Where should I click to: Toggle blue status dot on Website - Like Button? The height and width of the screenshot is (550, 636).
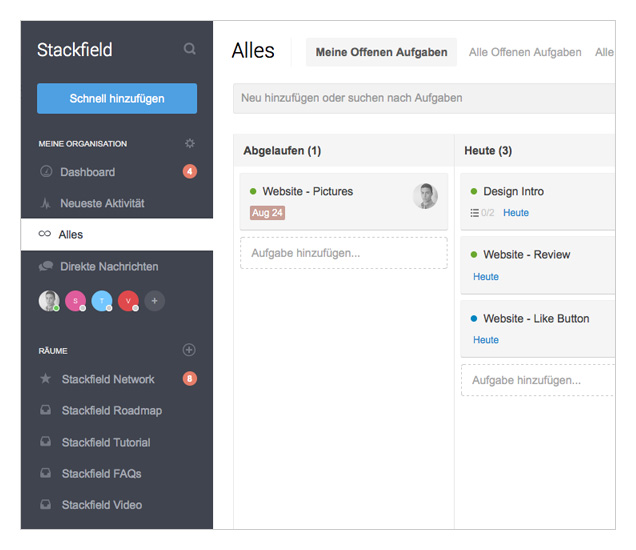pyautogui.click(x=474, y=318)
